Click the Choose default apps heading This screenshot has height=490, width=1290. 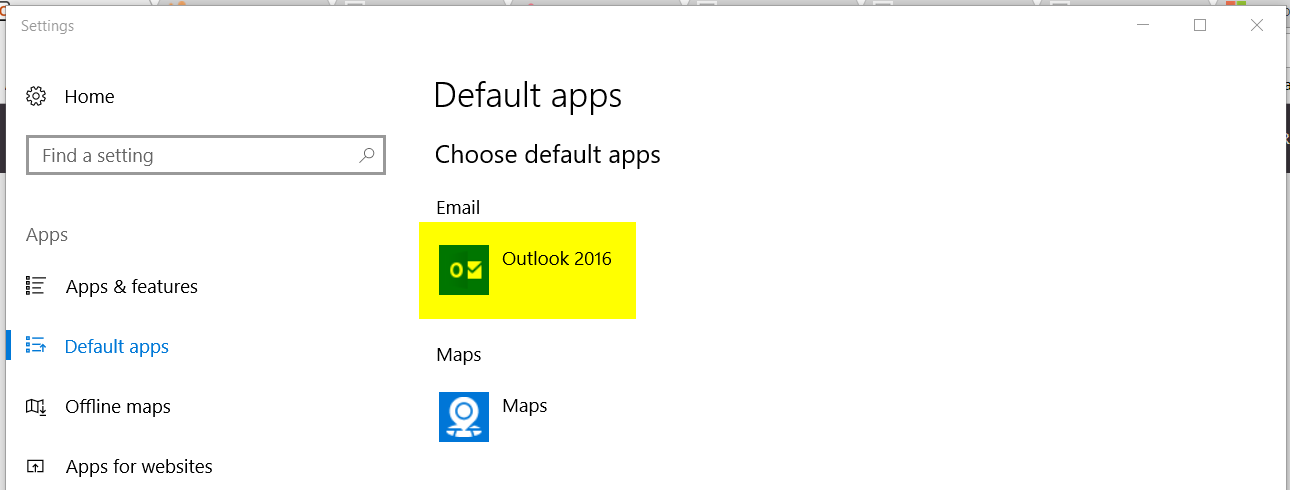point(548,155)
